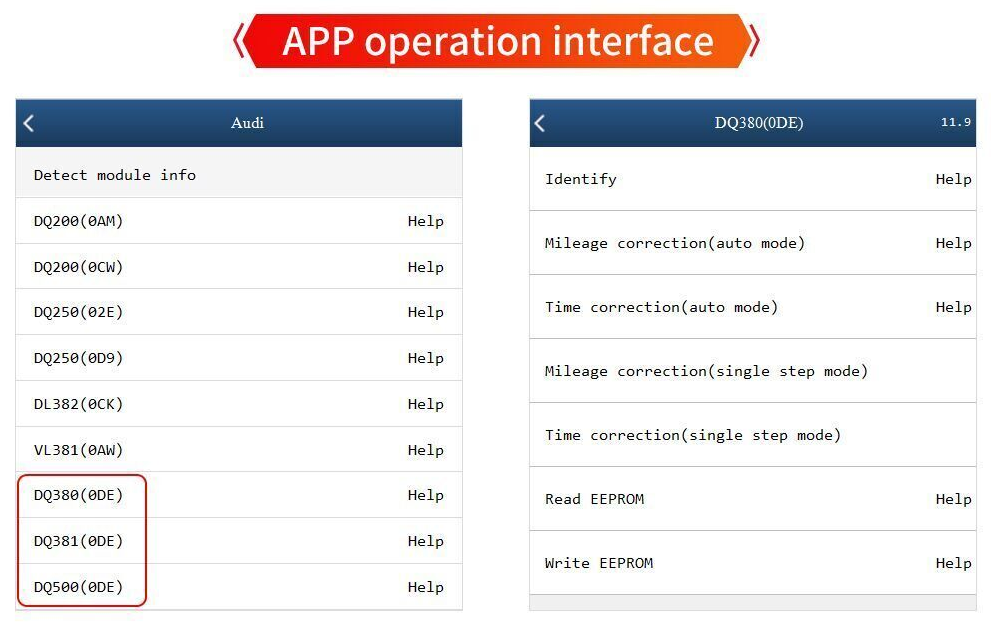The height and width of the screenshot is (625, 991).
Task: Go back from the Audi screen
Action: pos(28,123)
